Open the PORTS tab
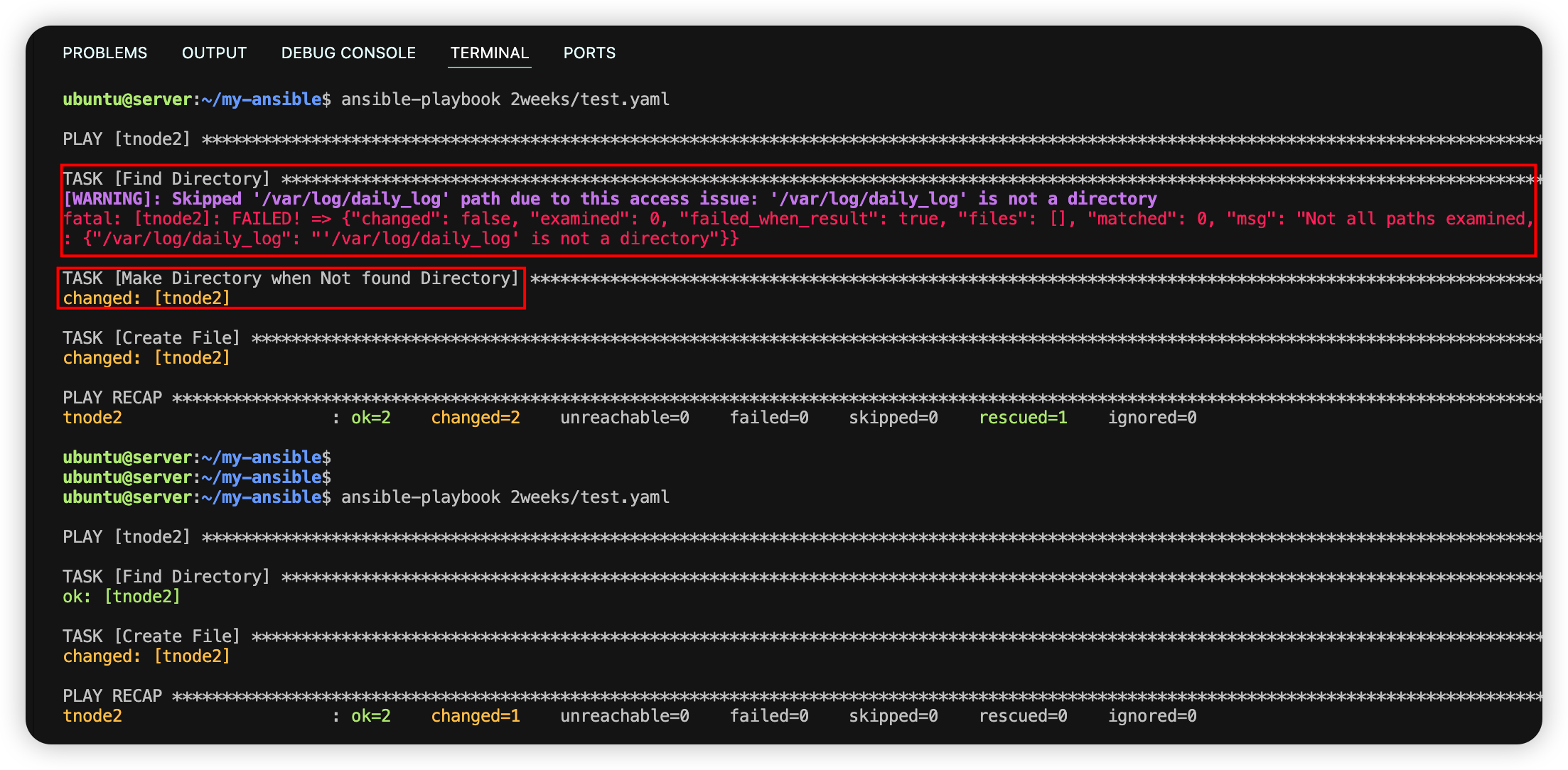 tap(589, 53)
